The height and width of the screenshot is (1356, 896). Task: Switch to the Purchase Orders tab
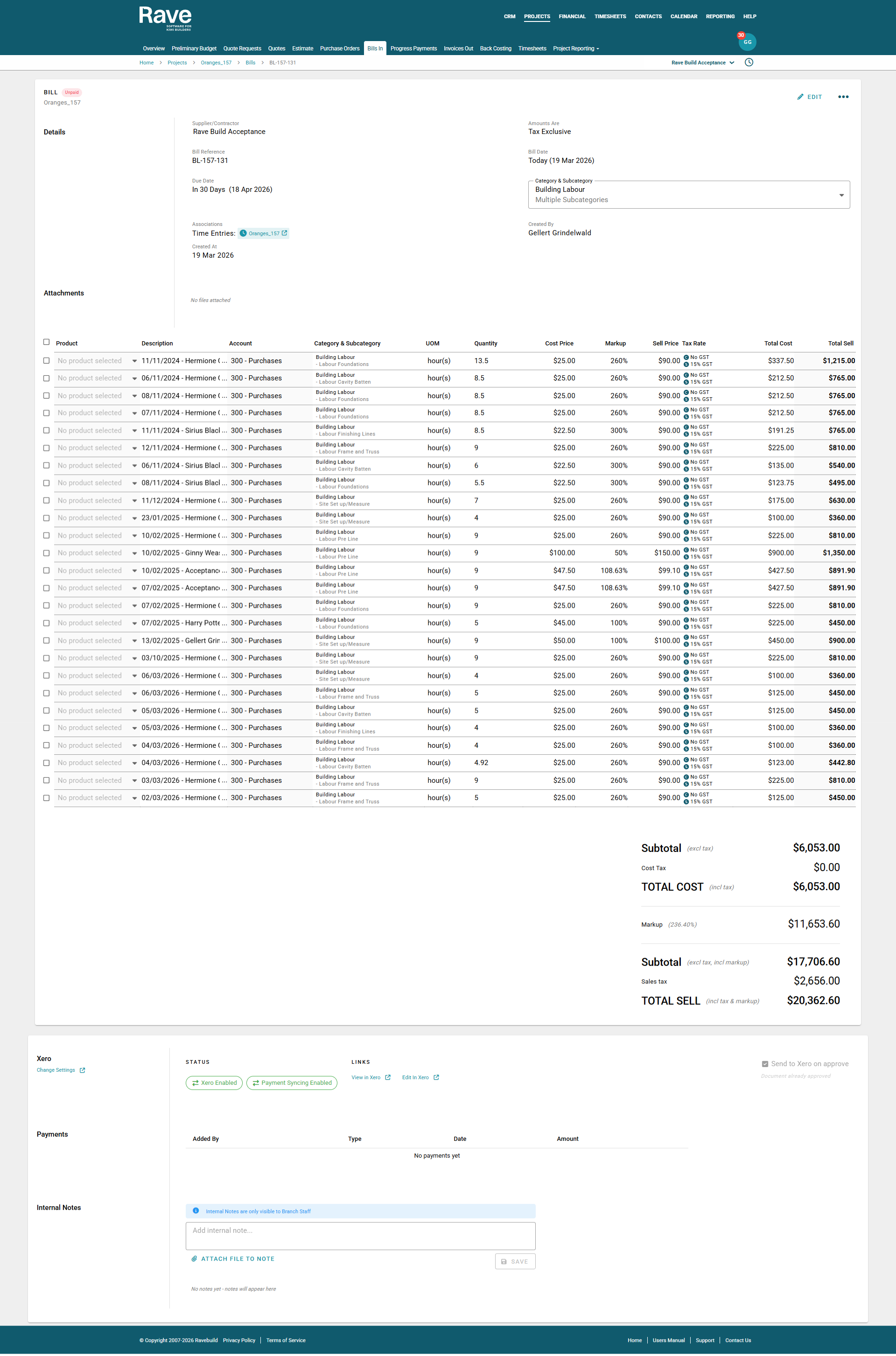tap(339, 49)
